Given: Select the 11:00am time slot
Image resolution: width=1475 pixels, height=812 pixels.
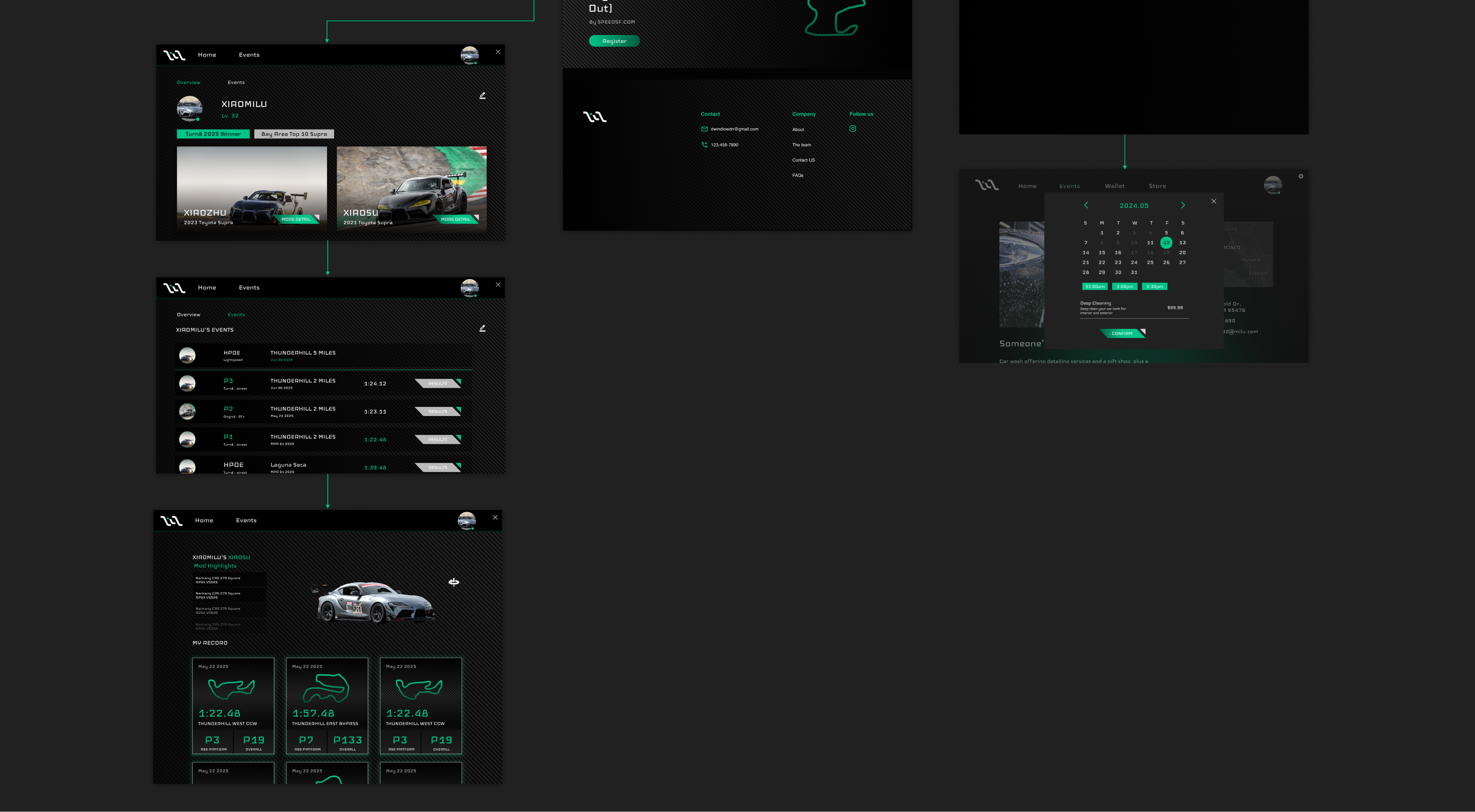Looking at the screenshot, I should [1095, 286].
